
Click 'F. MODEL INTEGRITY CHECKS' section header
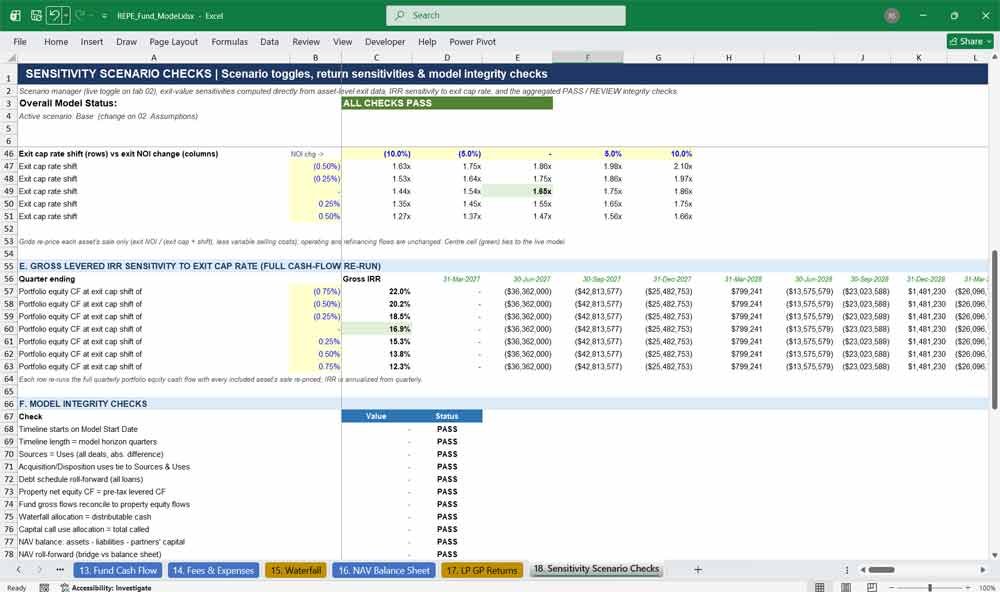point(83,404)
